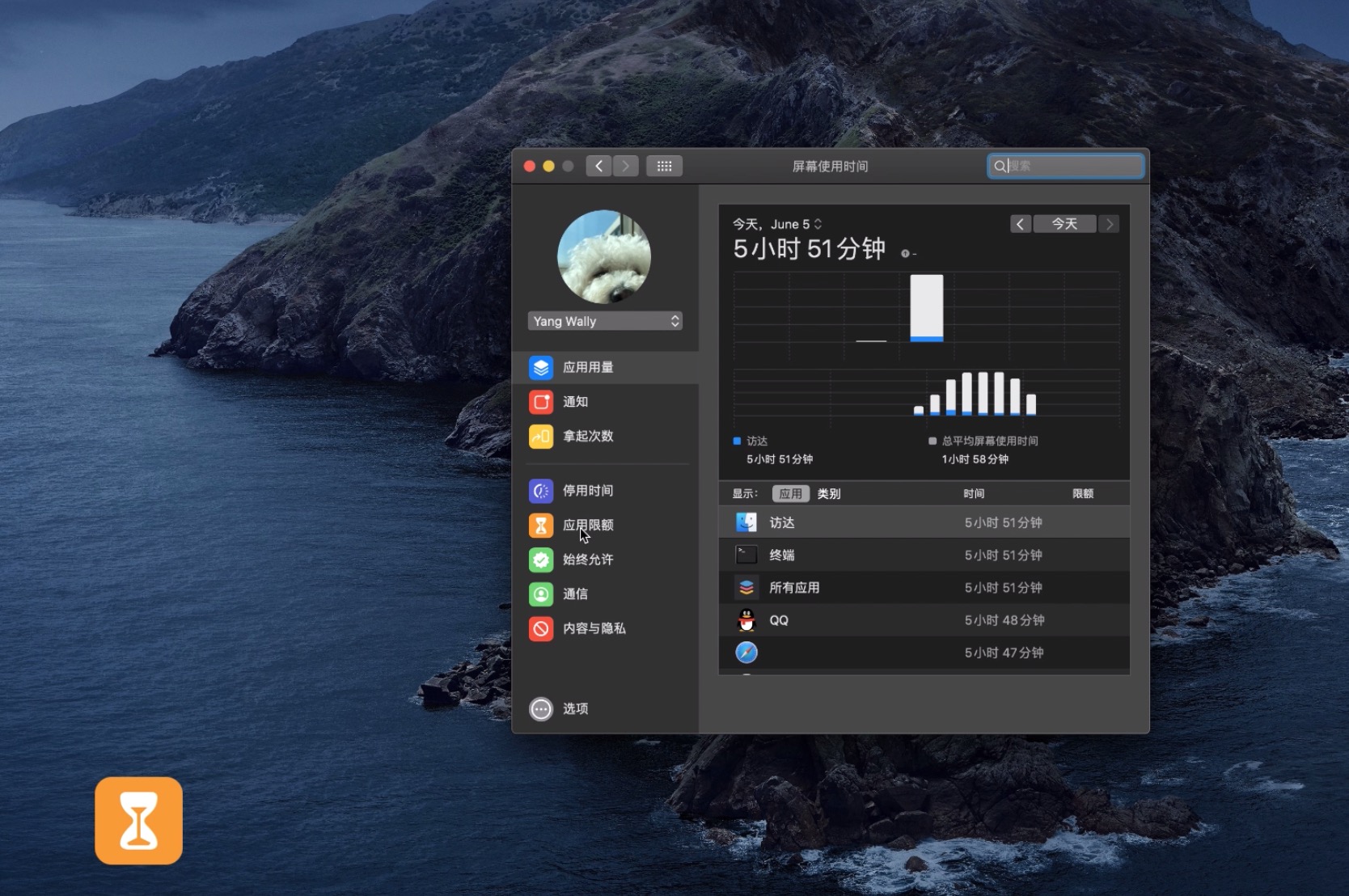Select the 终端 row in the list
Screen dimensions: 1349x896
(x=890, y=555)
